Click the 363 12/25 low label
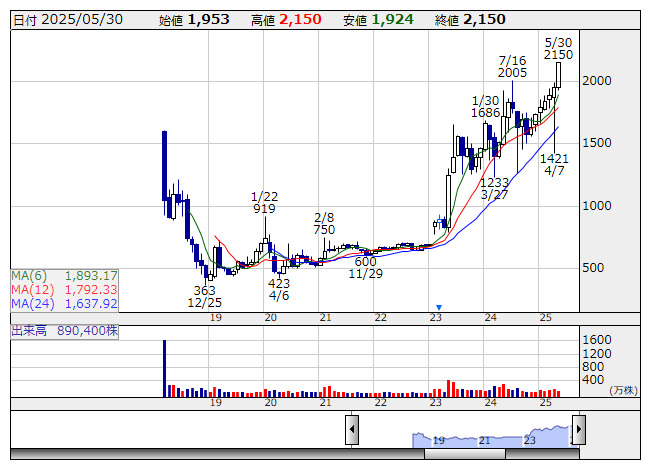The height and width of the screenshot is (470, 653). click(204, 296)
